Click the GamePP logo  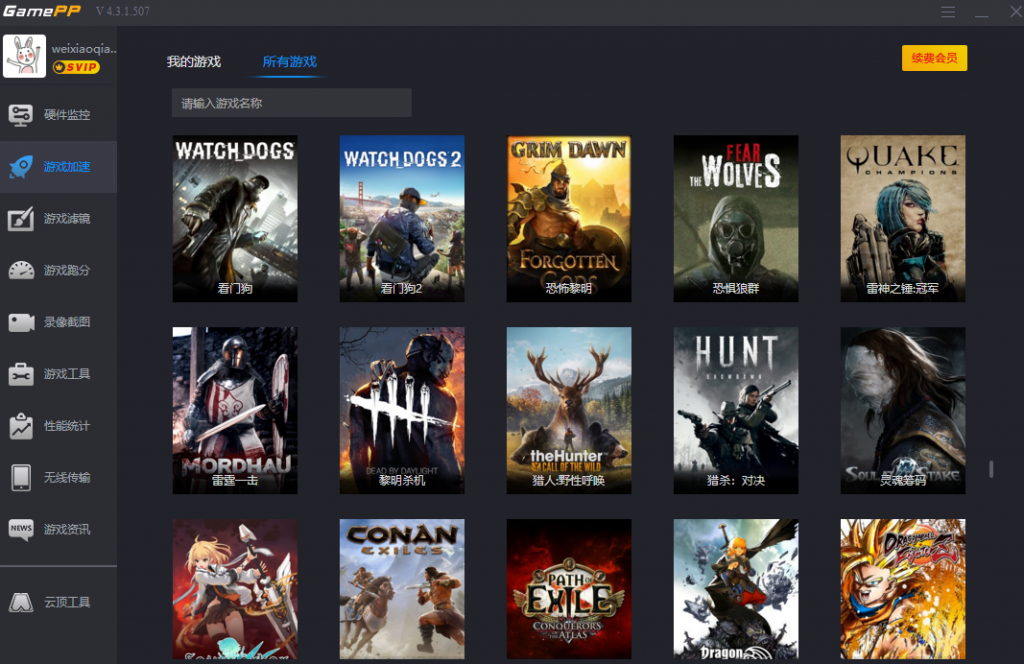pos(42,11)
